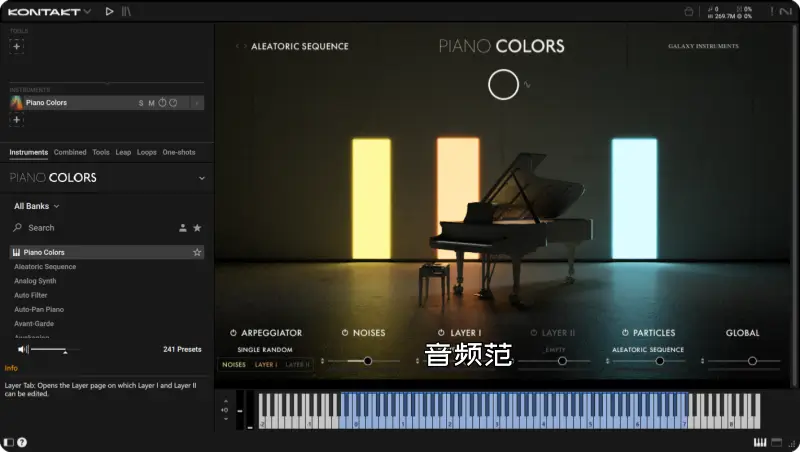Adjust the Global volume slider

click(x=752, y=361)
